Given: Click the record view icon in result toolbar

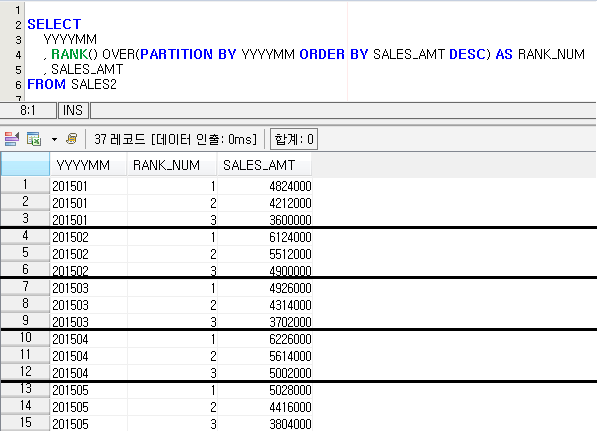Looking at the screenshot, I should [x=12, y=139].
